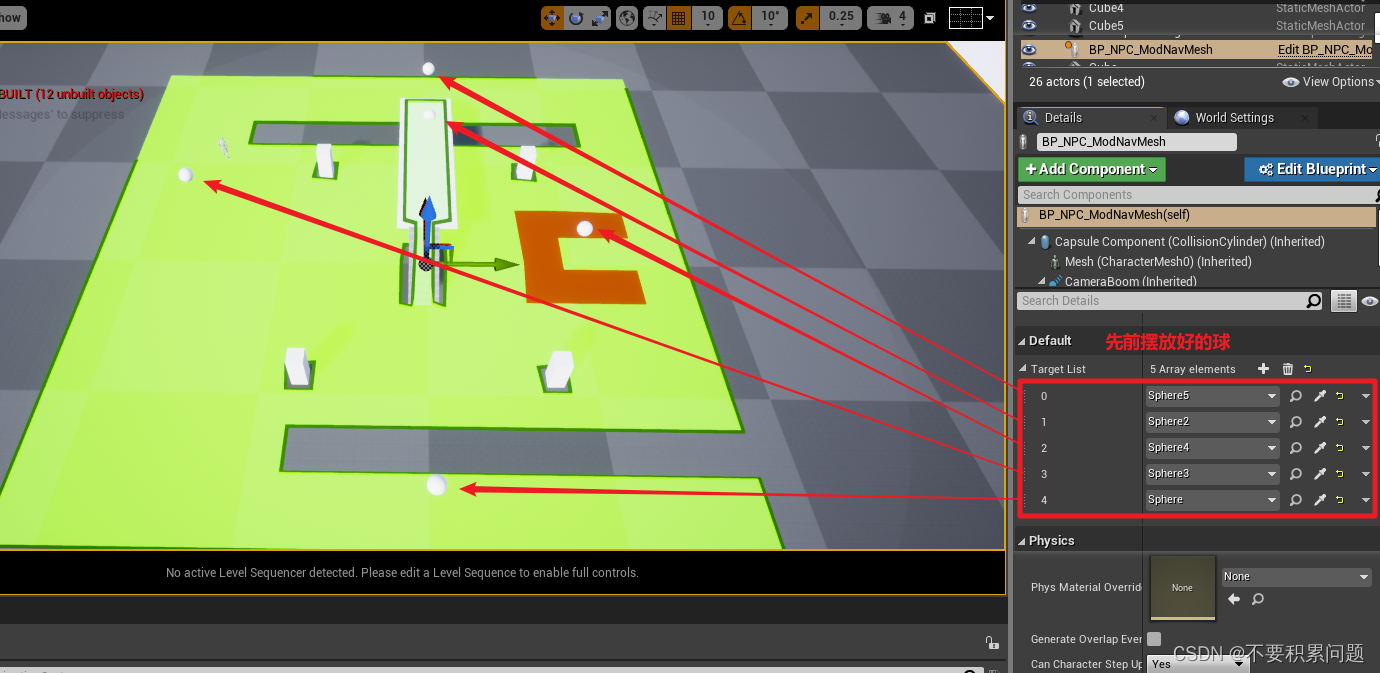
Task: Delete all Target List array elements via trash icon
Action: (x=1288, y=369)
